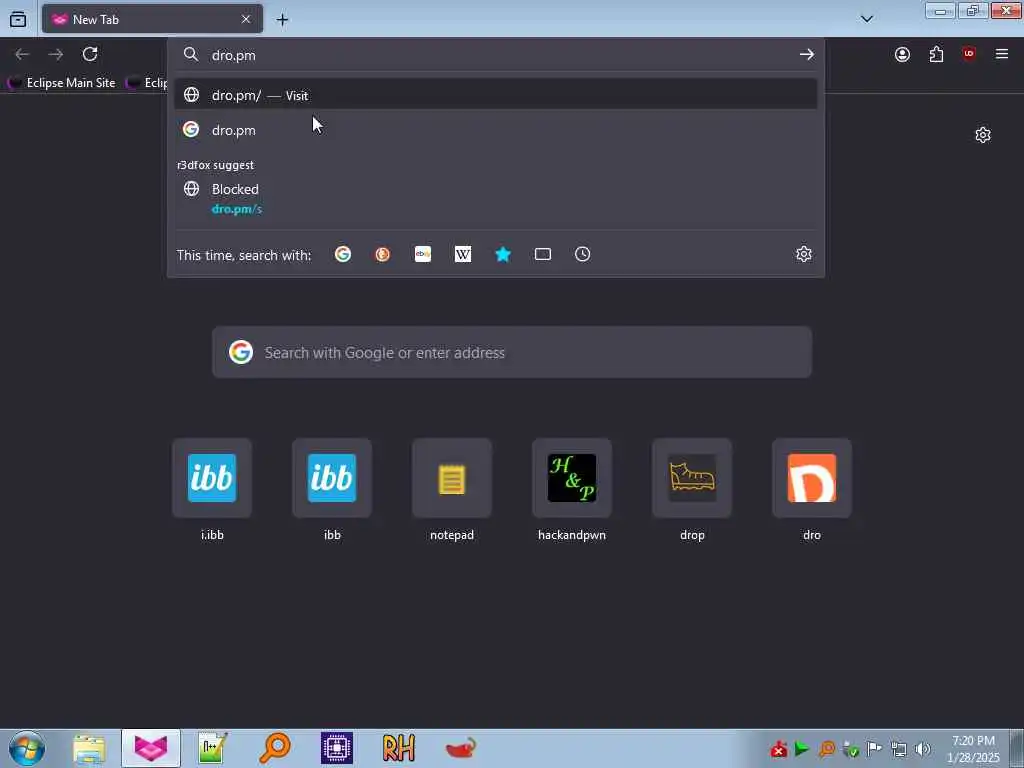The width and height of the screenshot is (1024, 768).
Task: Search this time with Wikipedia icon
Action: click(463, 254)
